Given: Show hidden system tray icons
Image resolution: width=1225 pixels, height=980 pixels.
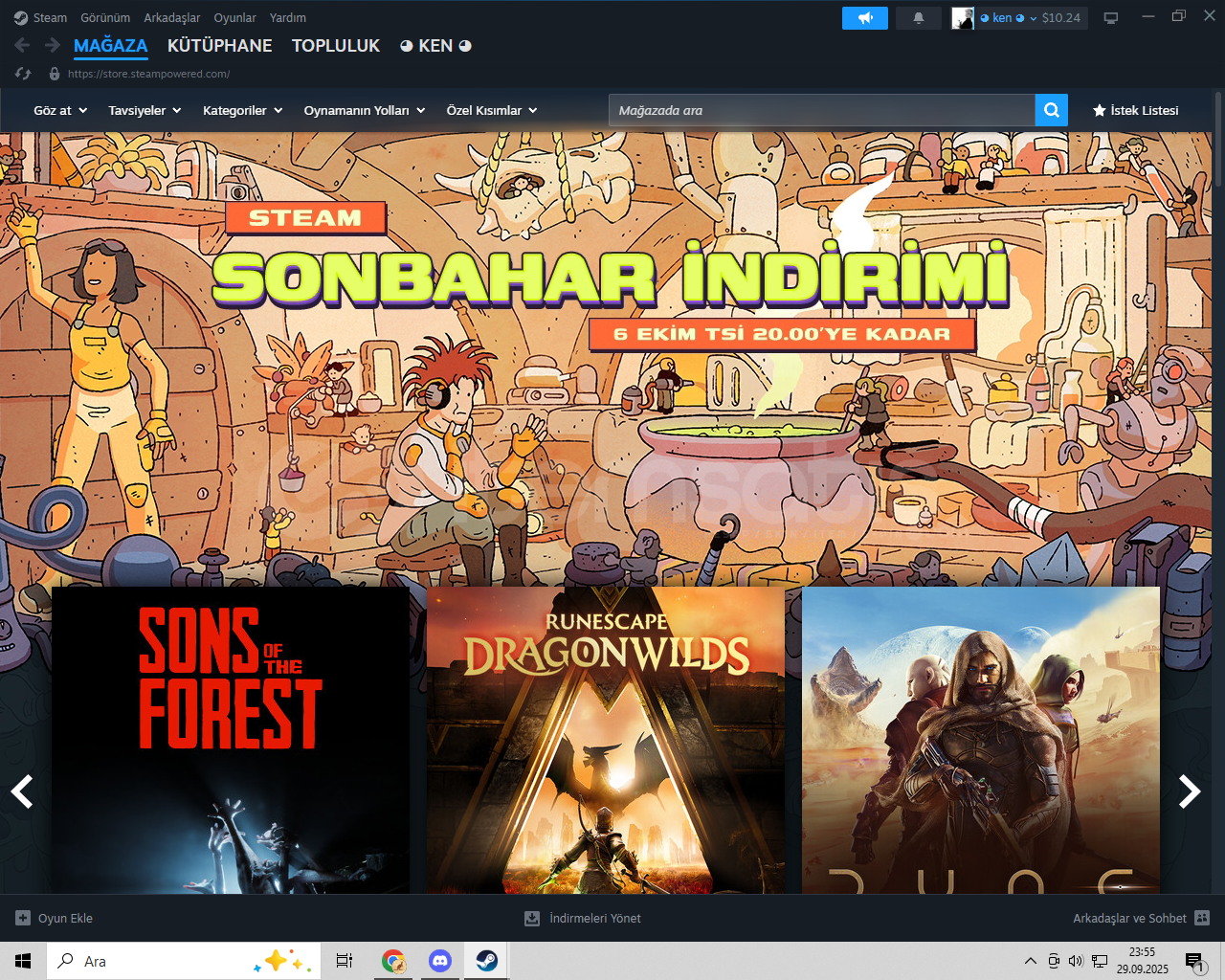Looking at the screenshot, I should click(x=1030, y=961).
